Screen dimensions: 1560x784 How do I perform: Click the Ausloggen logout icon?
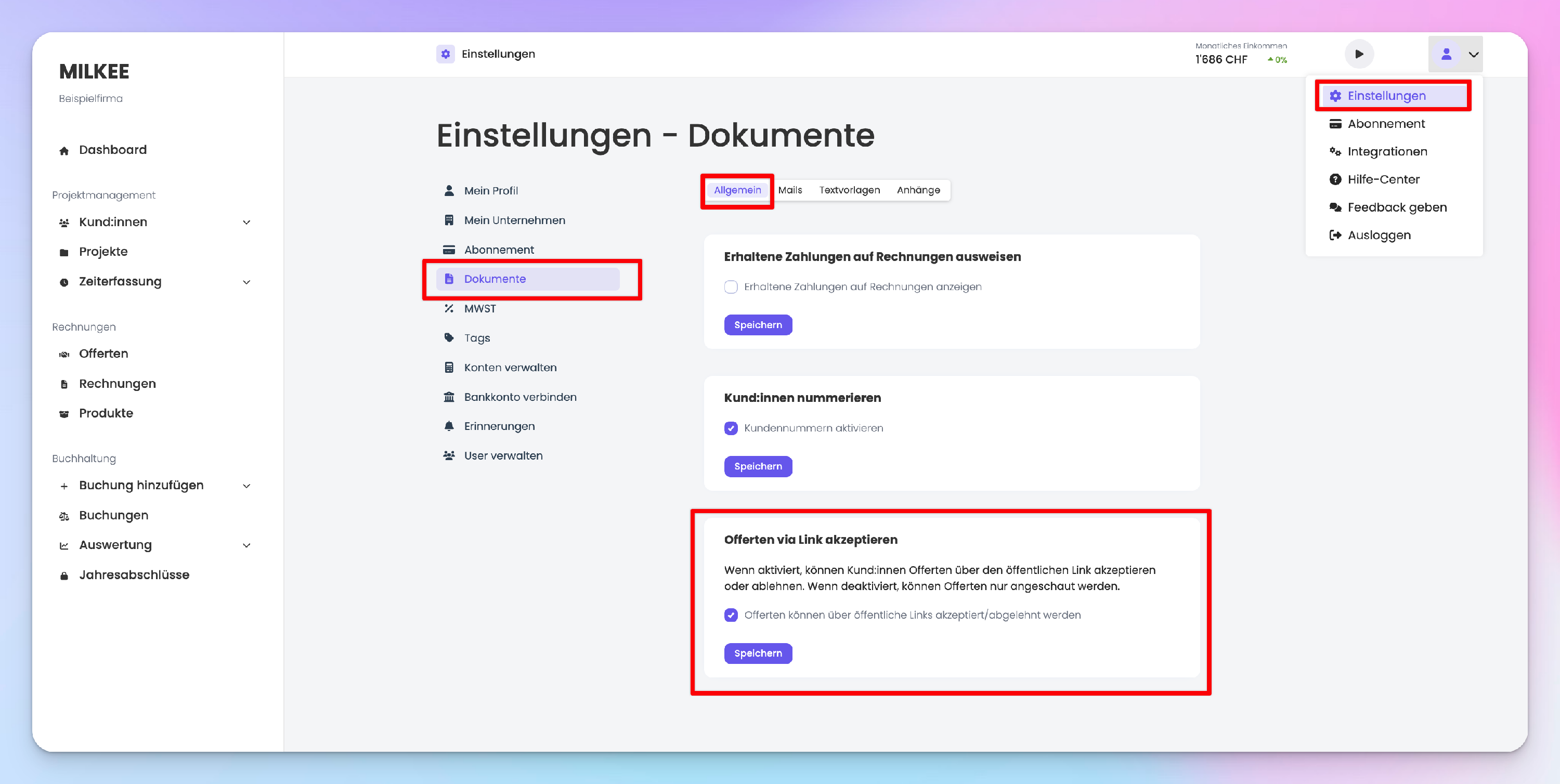click(1335, 235)
